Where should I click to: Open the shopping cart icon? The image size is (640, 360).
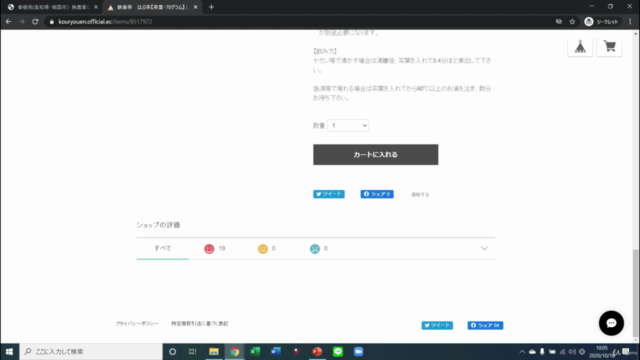(609, 47)
